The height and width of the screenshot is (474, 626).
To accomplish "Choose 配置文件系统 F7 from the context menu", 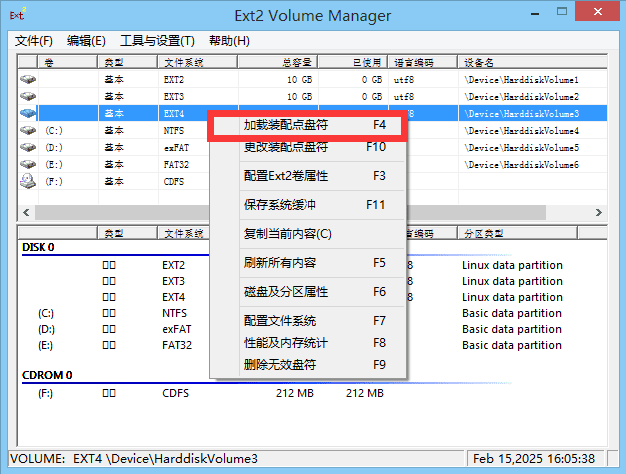I will 307,321.
